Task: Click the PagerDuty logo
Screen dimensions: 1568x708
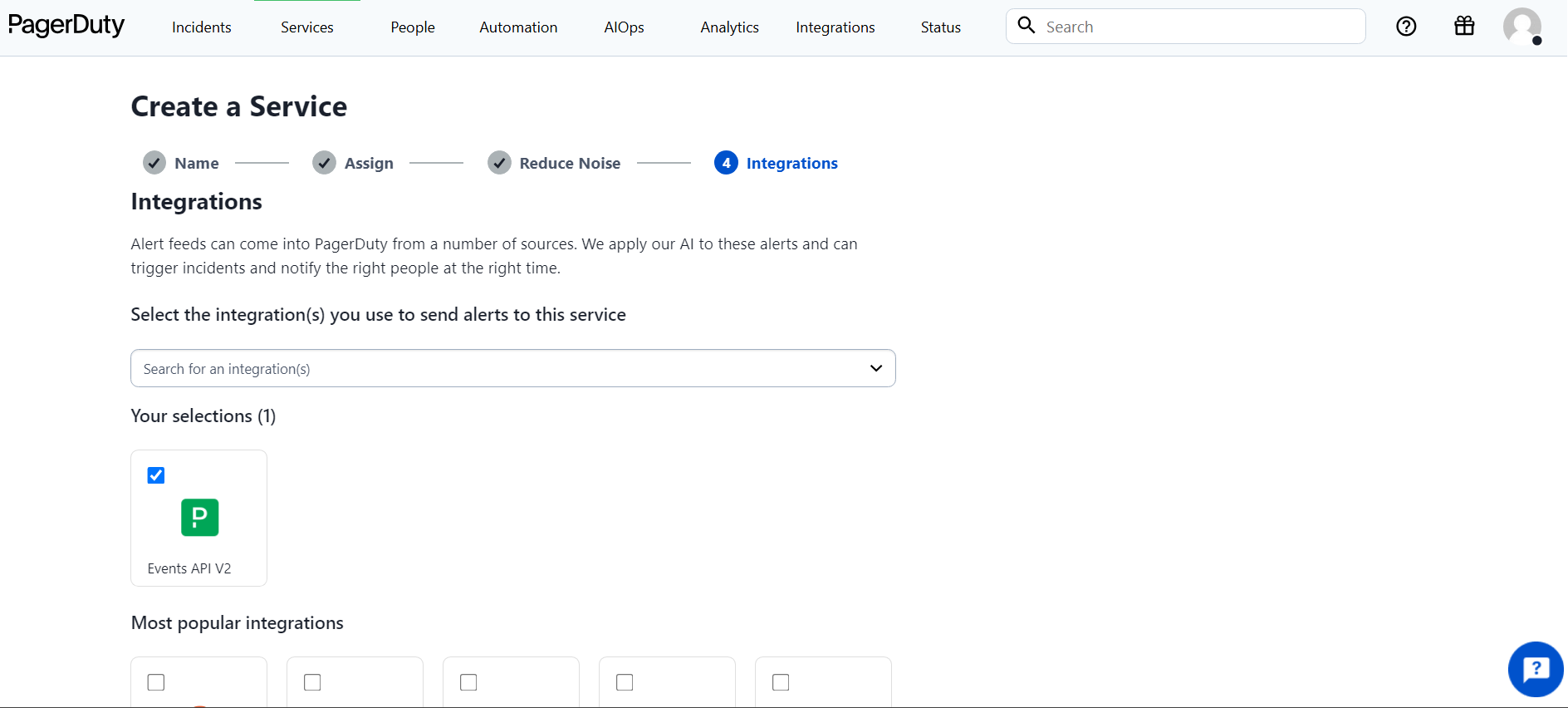Action: (66, 26)
